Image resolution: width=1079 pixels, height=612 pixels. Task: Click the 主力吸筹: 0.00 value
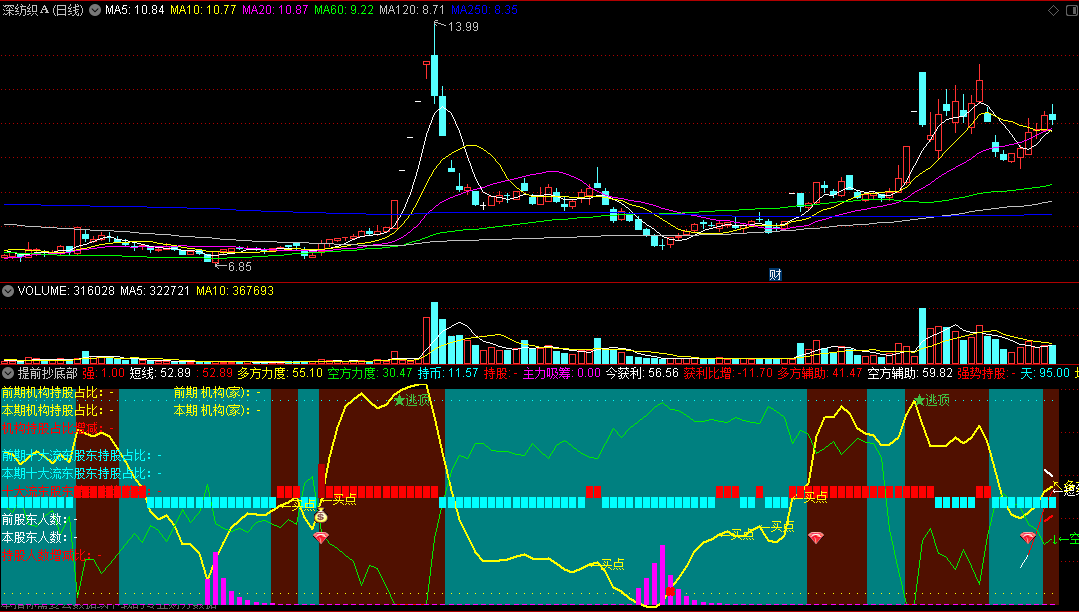point(562,373)
